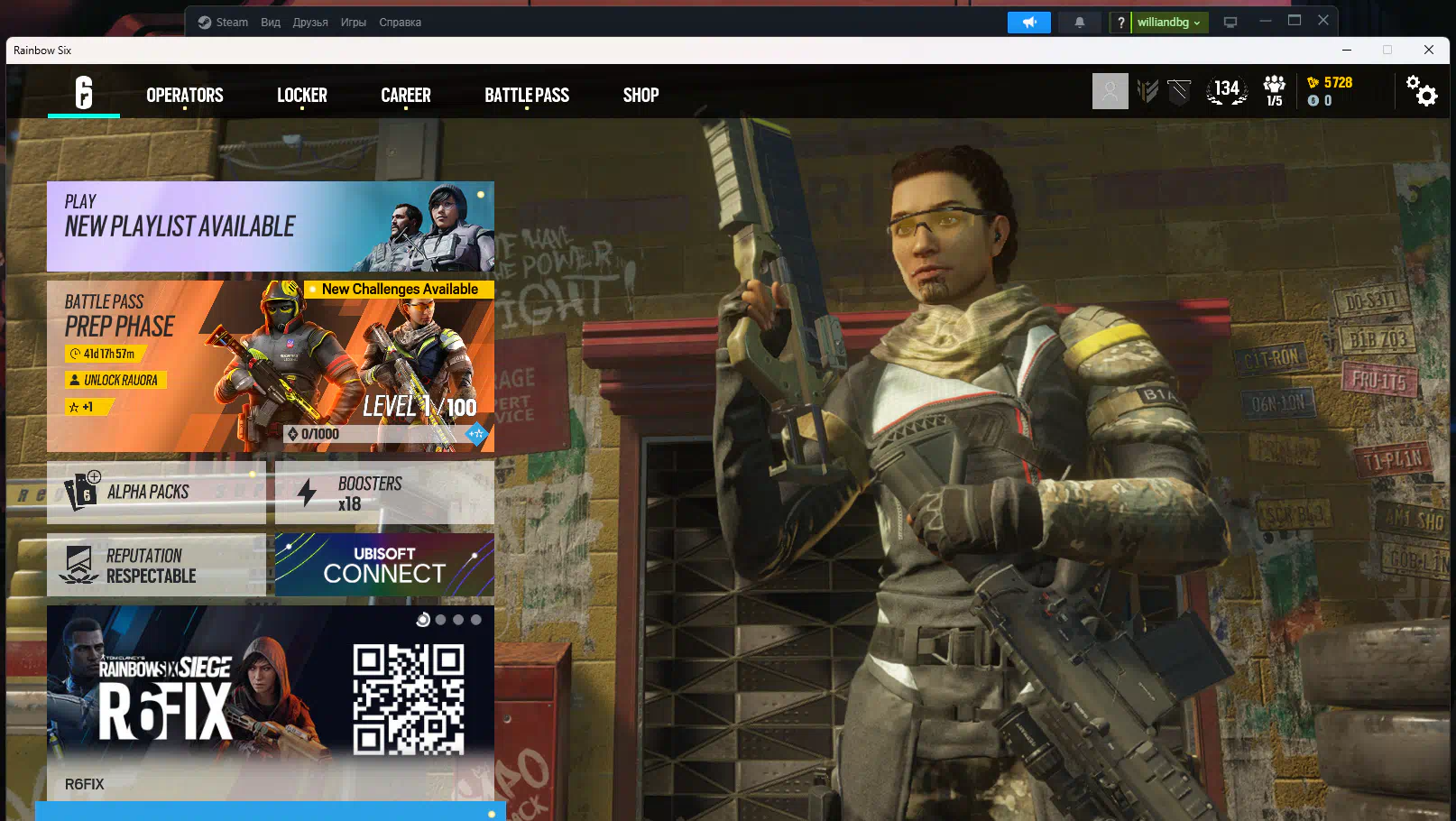Click the Steam question mark help icon
The image size is (1456, 821).
1120,23
